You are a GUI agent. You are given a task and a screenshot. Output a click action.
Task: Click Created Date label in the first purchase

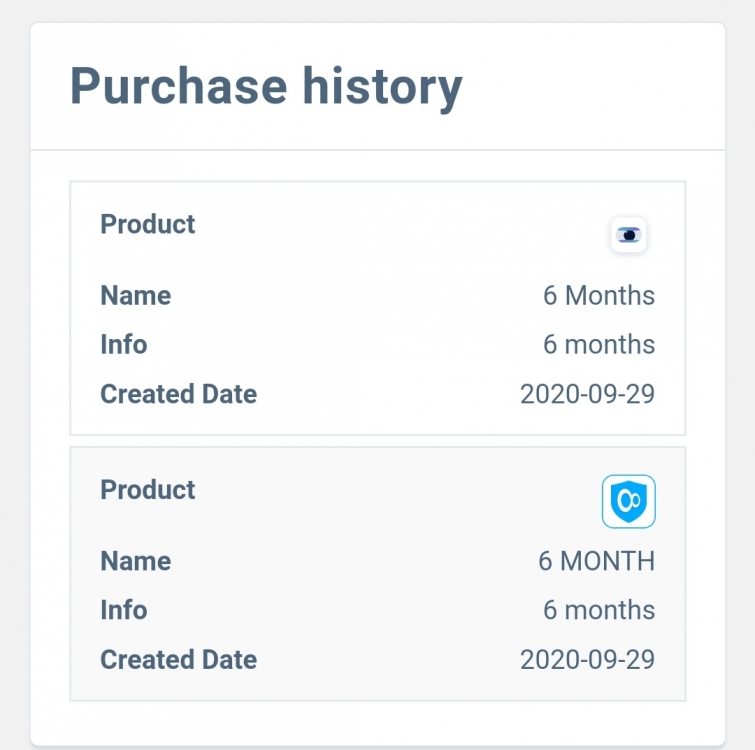point(178,394)
